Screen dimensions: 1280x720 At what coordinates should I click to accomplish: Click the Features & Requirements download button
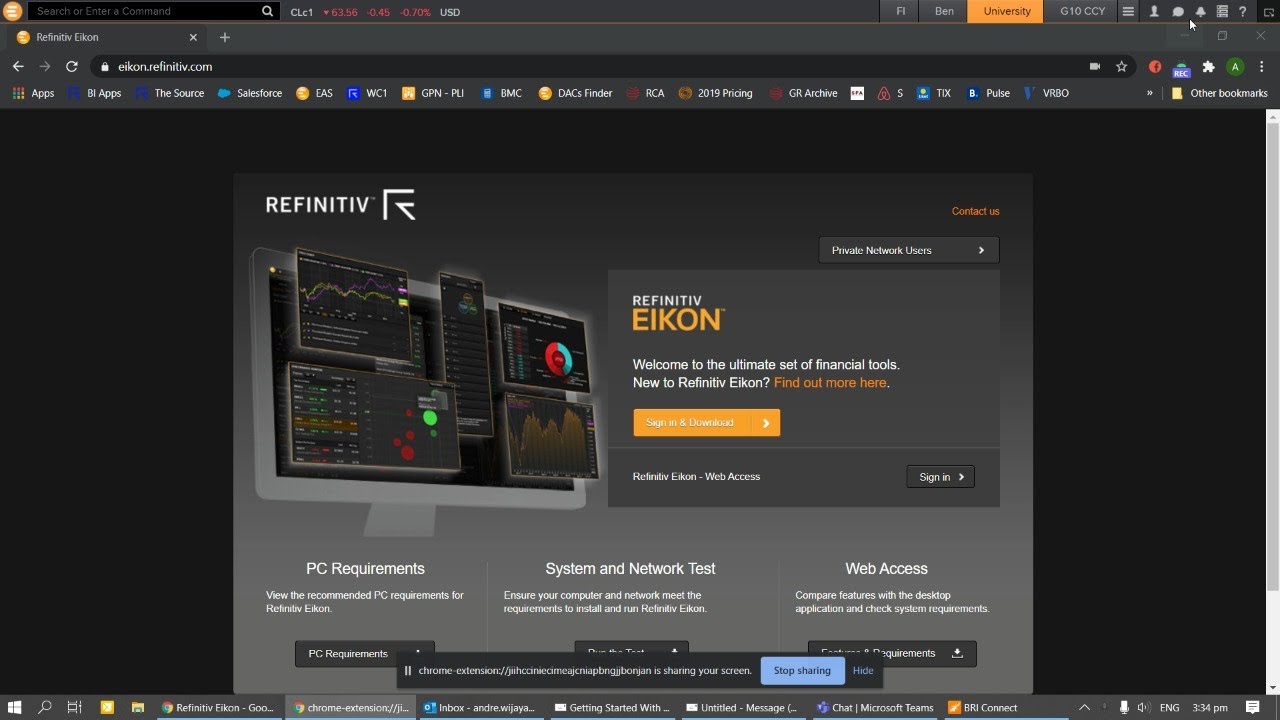tap(891, 654)
